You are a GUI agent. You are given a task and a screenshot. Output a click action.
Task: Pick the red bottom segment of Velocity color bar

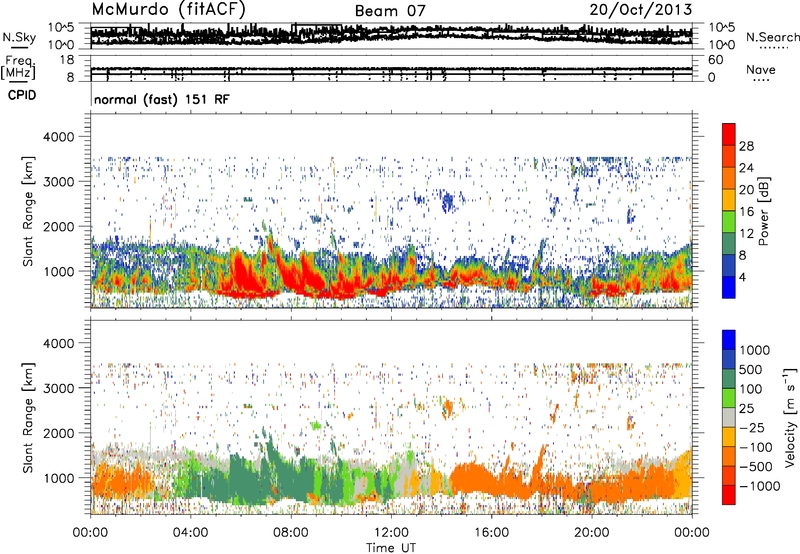pyautogui.click(x=729, y=495)
